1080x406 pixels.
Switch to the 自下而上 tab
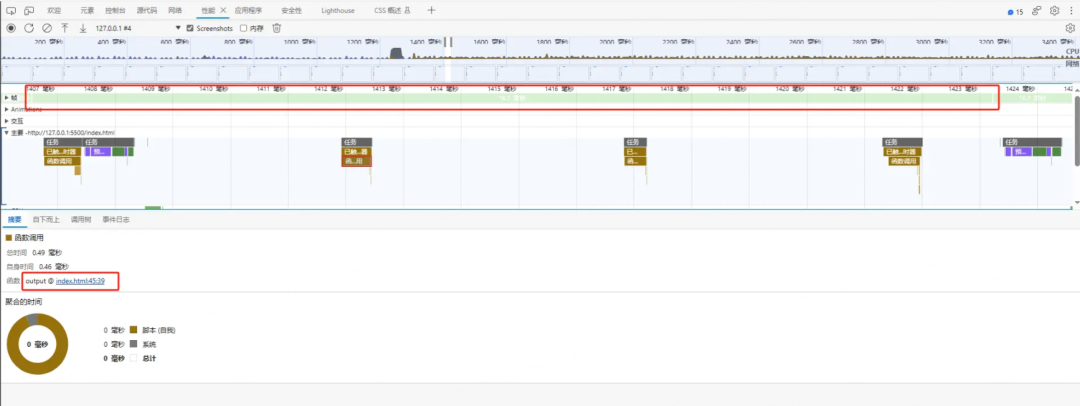[x=46, y=220]
